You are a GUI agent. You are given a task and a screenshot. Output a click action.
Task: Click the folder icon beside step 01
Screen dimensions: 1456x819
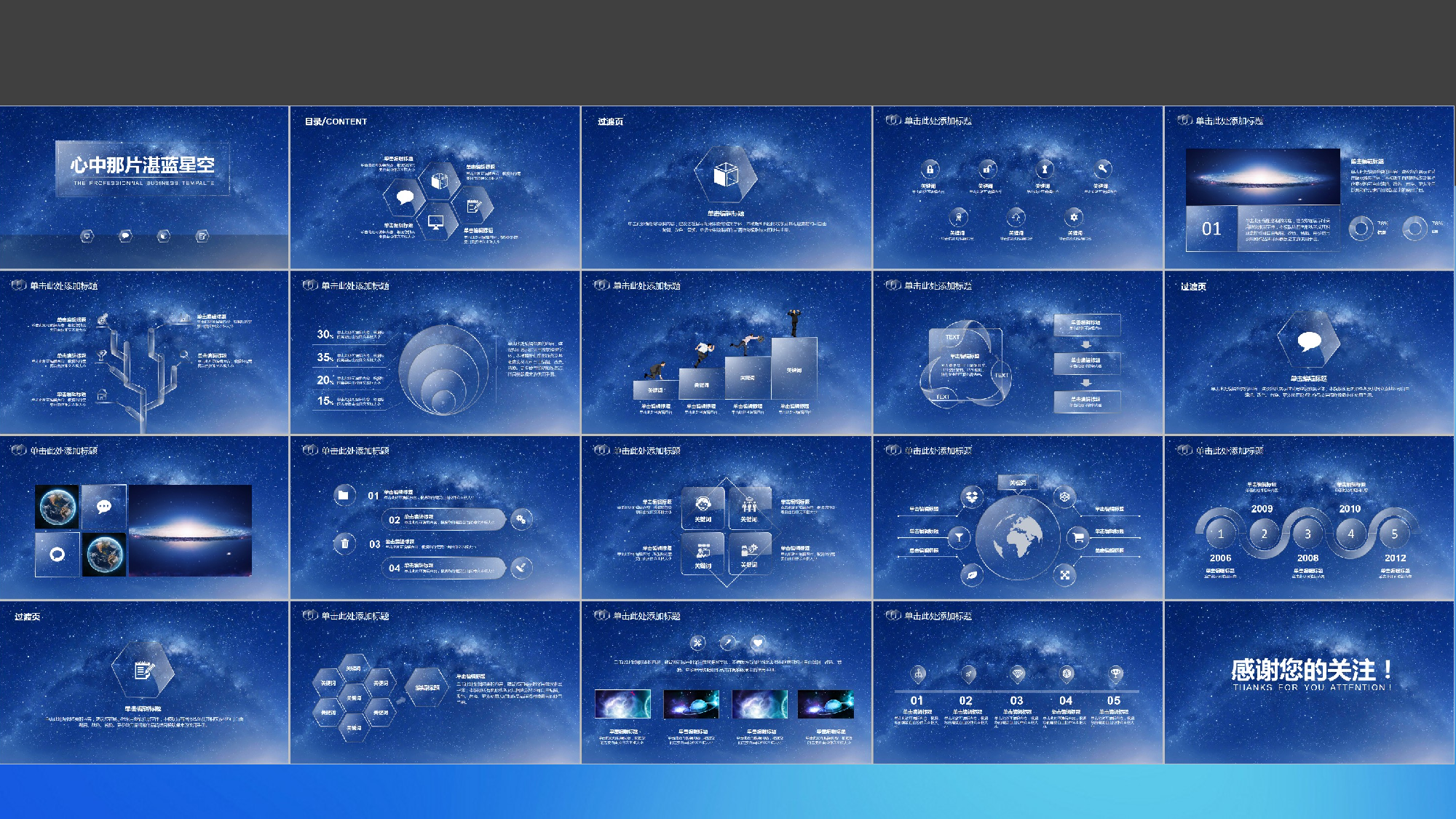[x=344, y=495]
